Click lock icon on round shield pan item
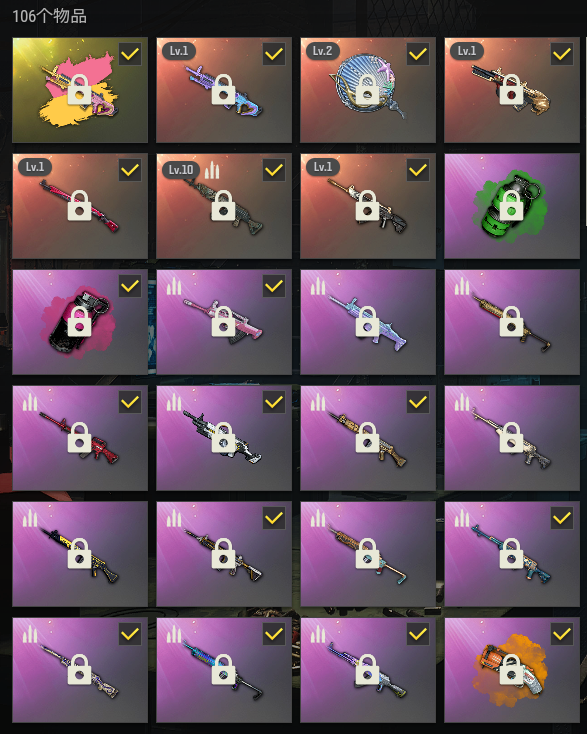Screen dimensions: 587x734 pos(367,89)
